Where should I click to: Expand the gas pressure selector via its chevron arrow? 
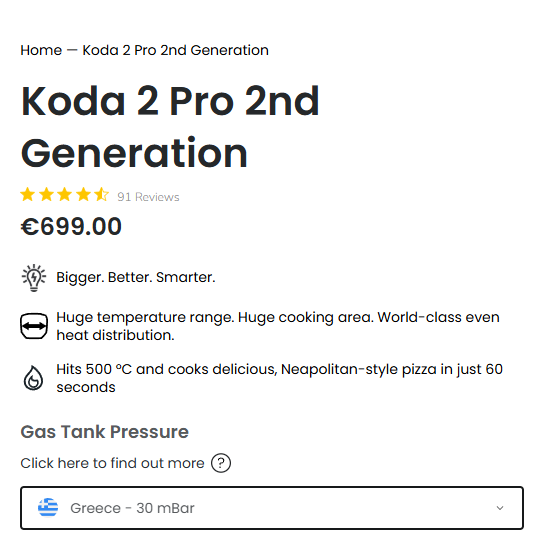pyautogui.click(x=500, y=508)
